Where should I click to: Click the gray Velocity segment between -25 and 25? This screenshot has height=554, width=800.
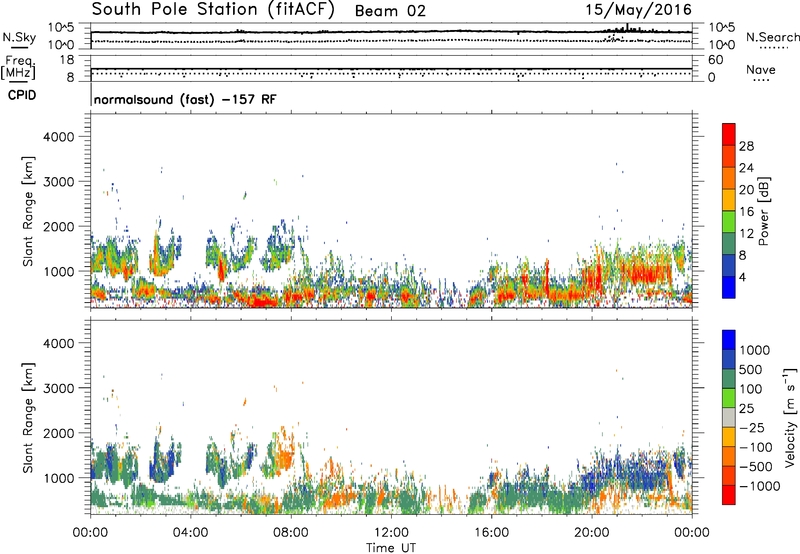[x=729, y=417]
